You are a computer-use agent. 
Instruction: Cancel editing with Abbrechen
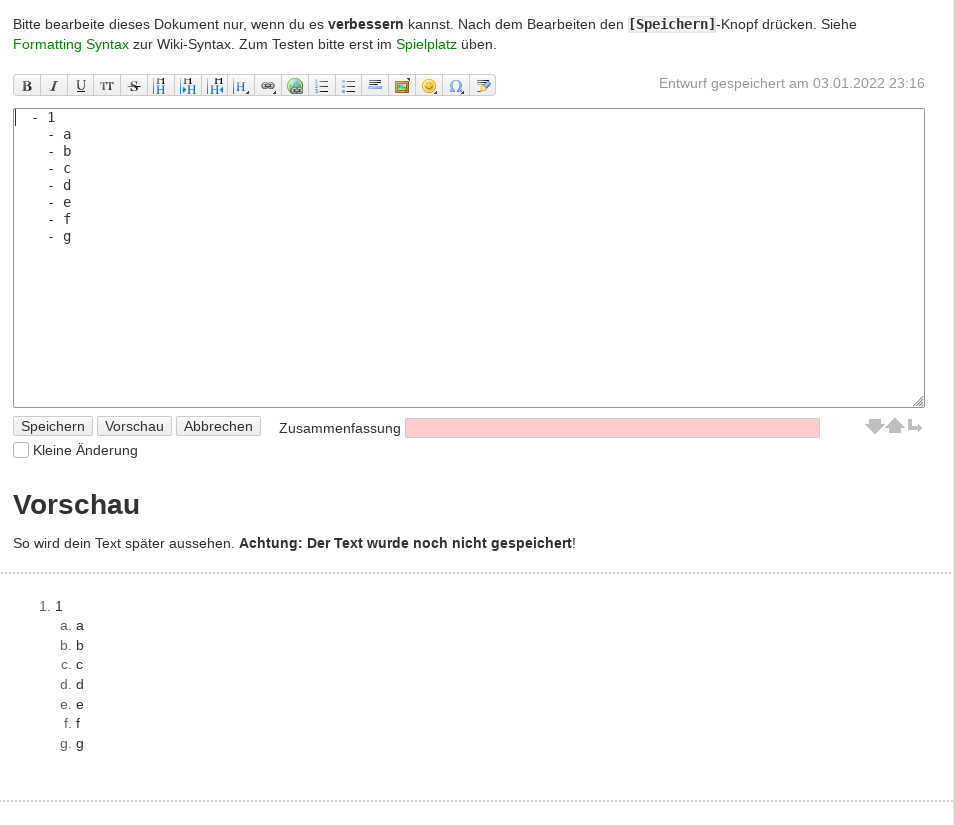coord(218,426)
